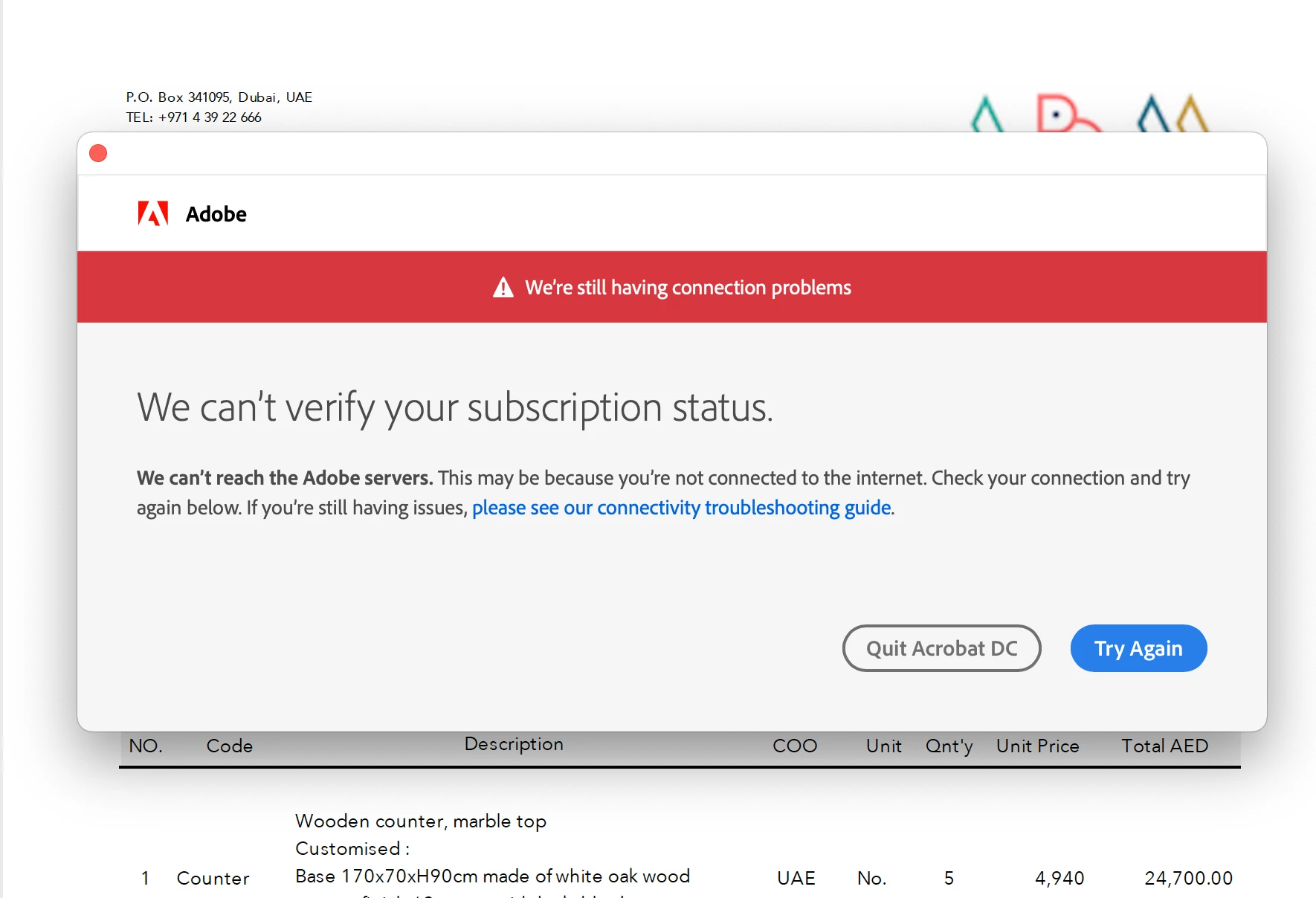Click the 'We can't verify your subscription status.' heading
The image size is (1316, 898).
coord(455,407)
